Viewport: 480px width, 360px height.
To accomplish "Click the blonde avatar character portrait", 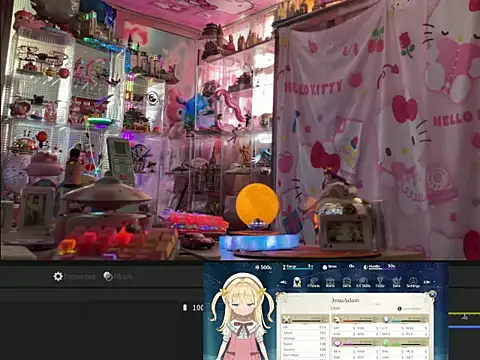I will click(242, 317).
